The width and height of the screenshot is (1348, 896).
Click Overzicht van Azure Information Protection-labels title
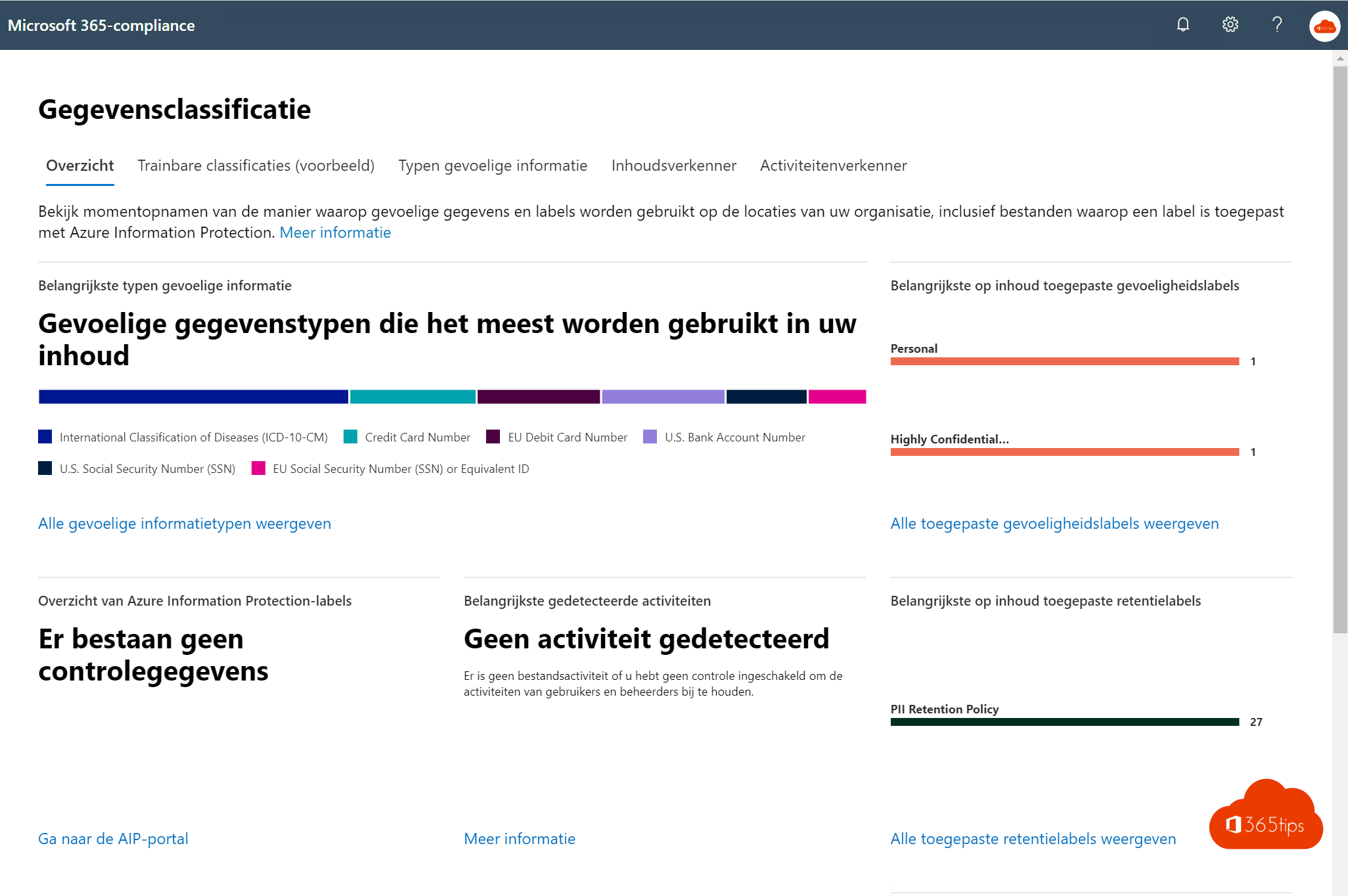(x=195, y=601)
